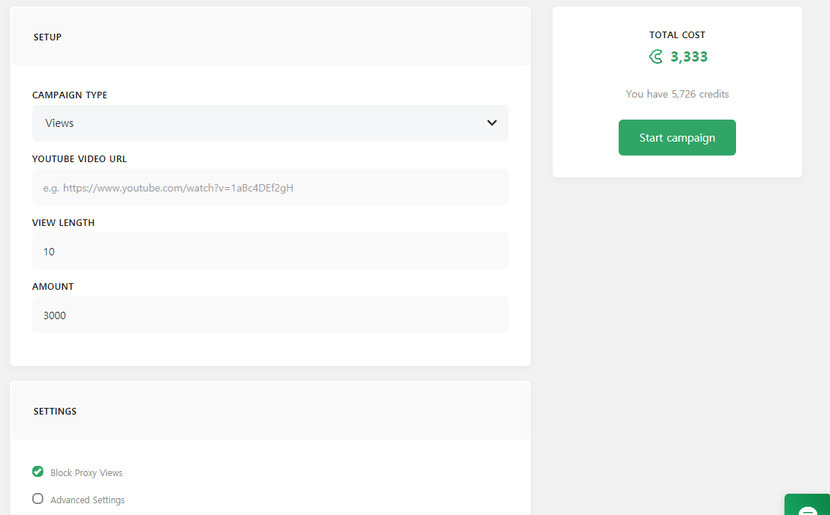Expand the Campaign Type chevron arrow
Viewport: 830px width, 515px height.
click(x=492, y=123)
